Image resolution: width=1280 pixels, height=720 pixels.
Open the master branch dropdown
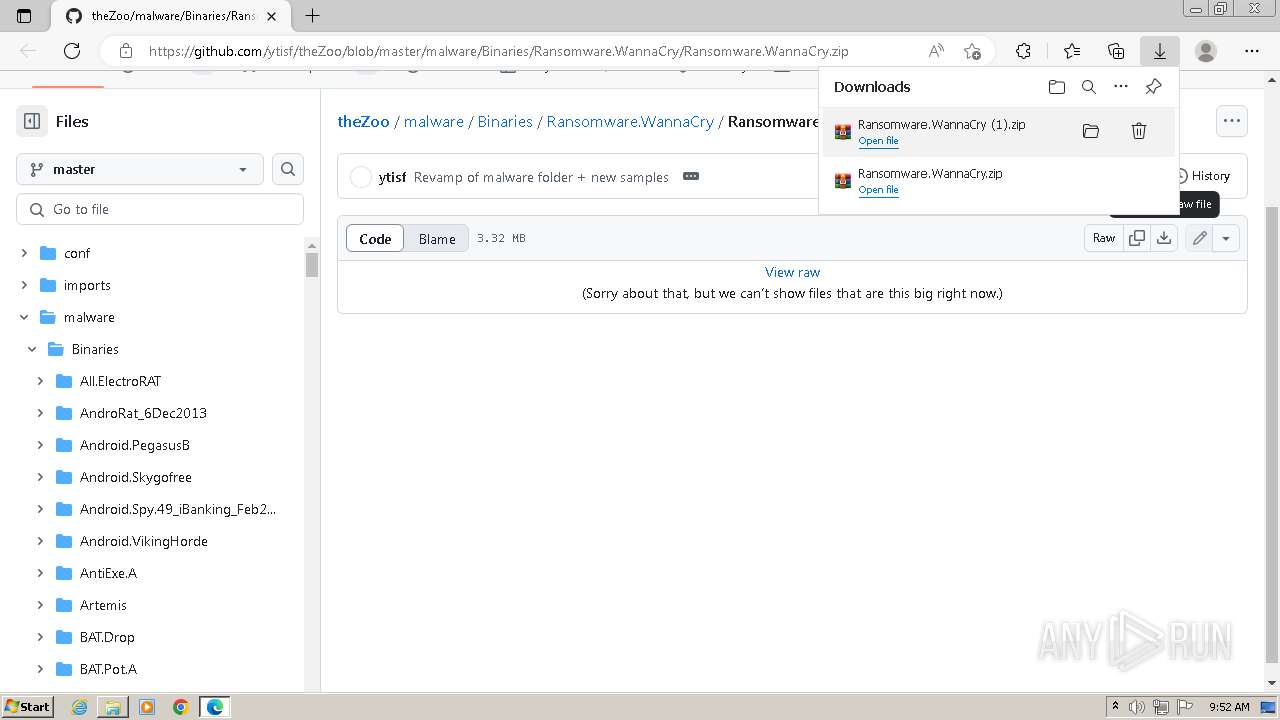(140, 169)
